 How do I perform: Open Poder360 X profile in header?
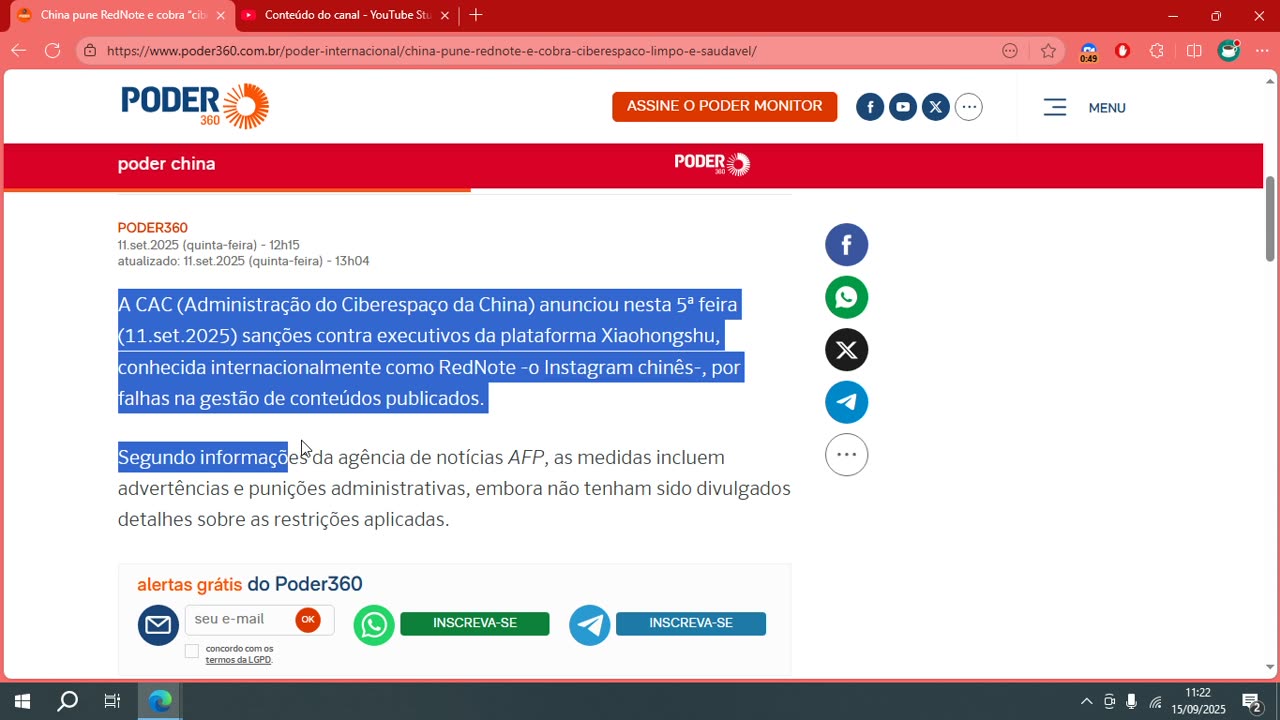click(x=936, y=107)
